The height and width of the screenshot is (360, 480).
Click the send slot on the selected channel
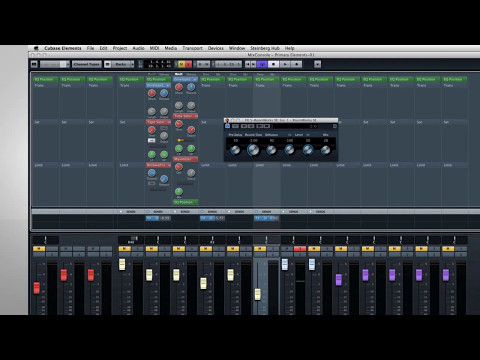pyautogui.click(x=266, y=218)
